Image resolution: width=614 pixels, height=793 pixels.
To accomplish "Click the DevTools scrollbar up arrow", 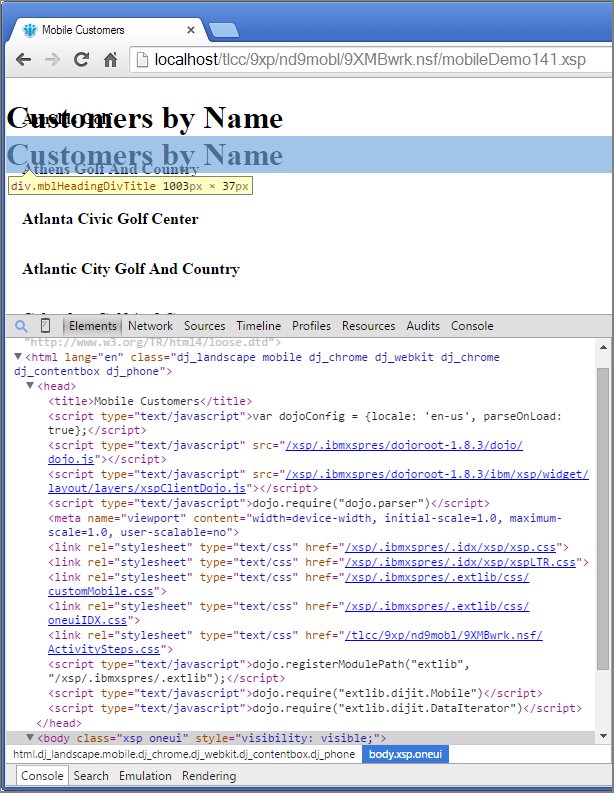I will point(603,347).
